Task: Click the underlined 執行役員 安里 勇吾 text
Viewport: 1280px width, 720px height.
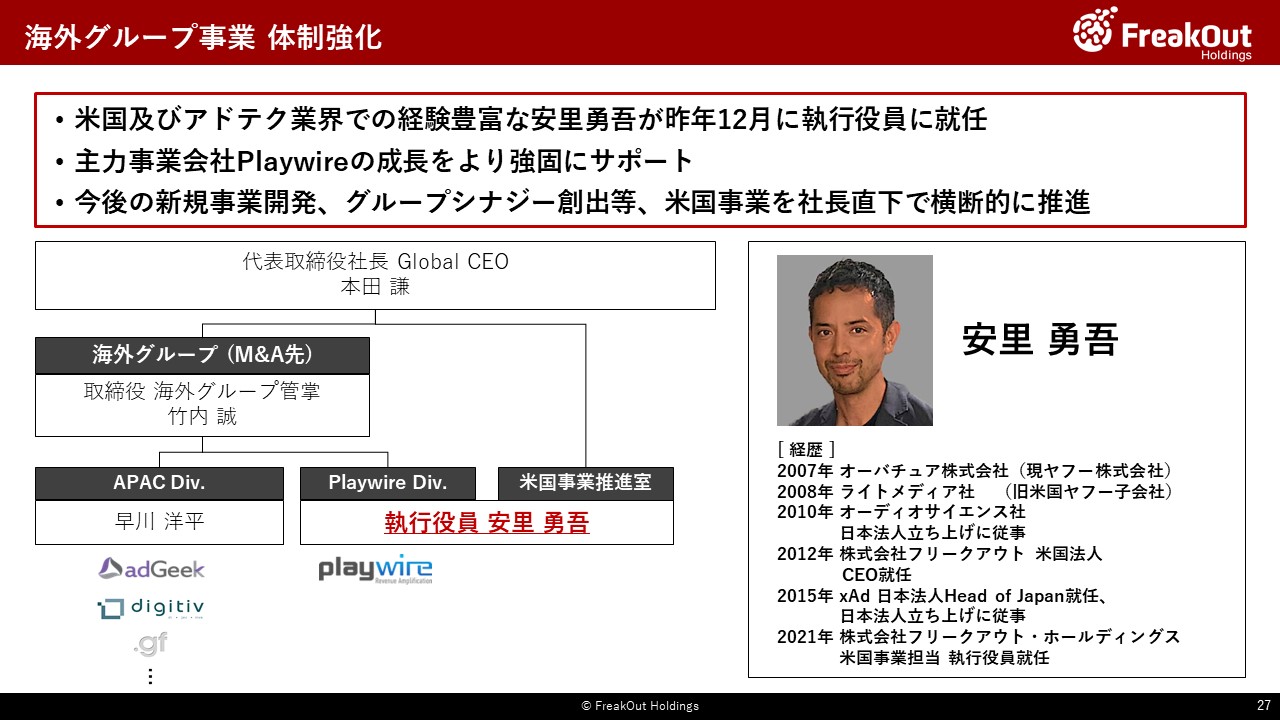Action: 487,523
